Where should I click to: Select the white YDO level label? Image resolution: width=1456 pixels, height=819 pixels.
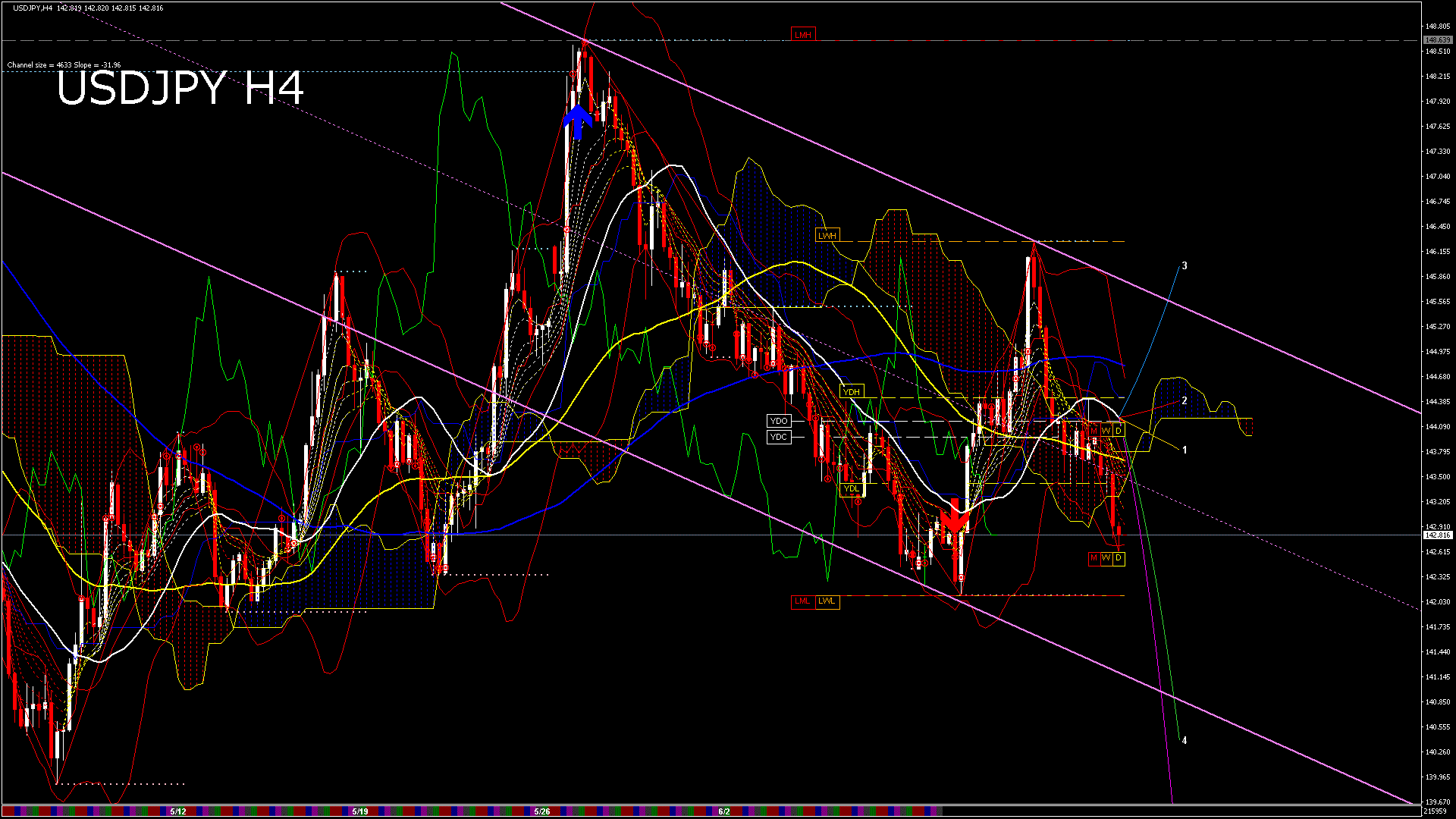[779, 421]
